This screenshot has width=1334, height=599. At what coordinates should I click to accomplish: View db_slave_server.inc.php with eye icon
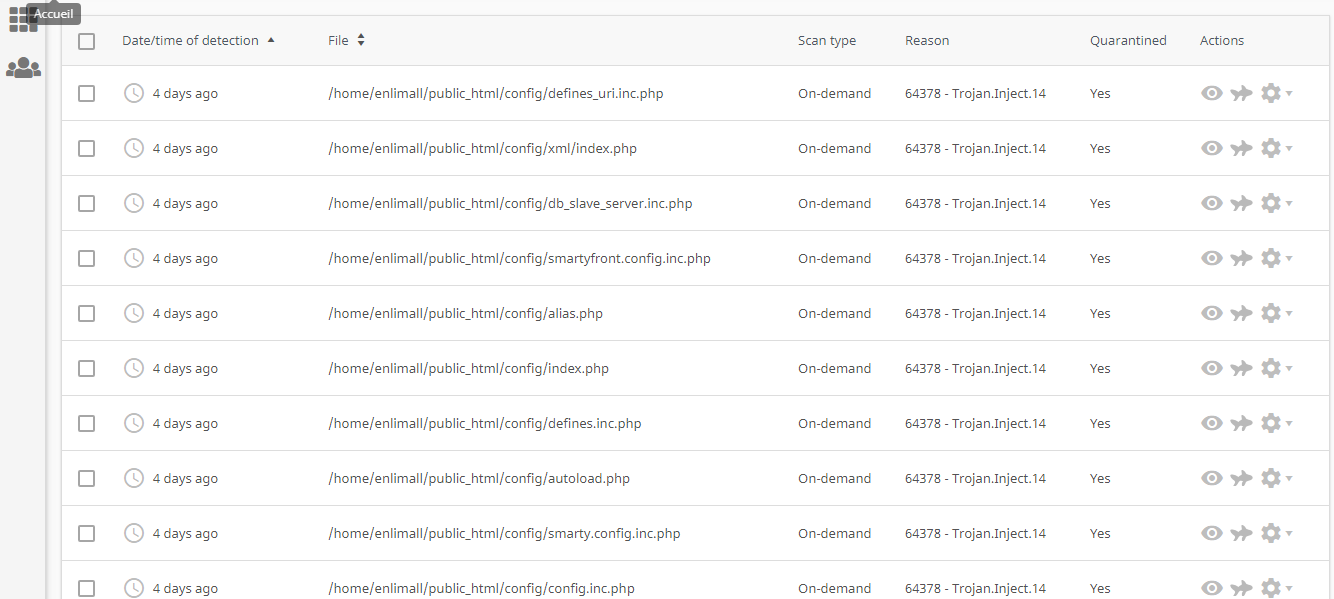pyautogui.click(x=1212, y=203)
